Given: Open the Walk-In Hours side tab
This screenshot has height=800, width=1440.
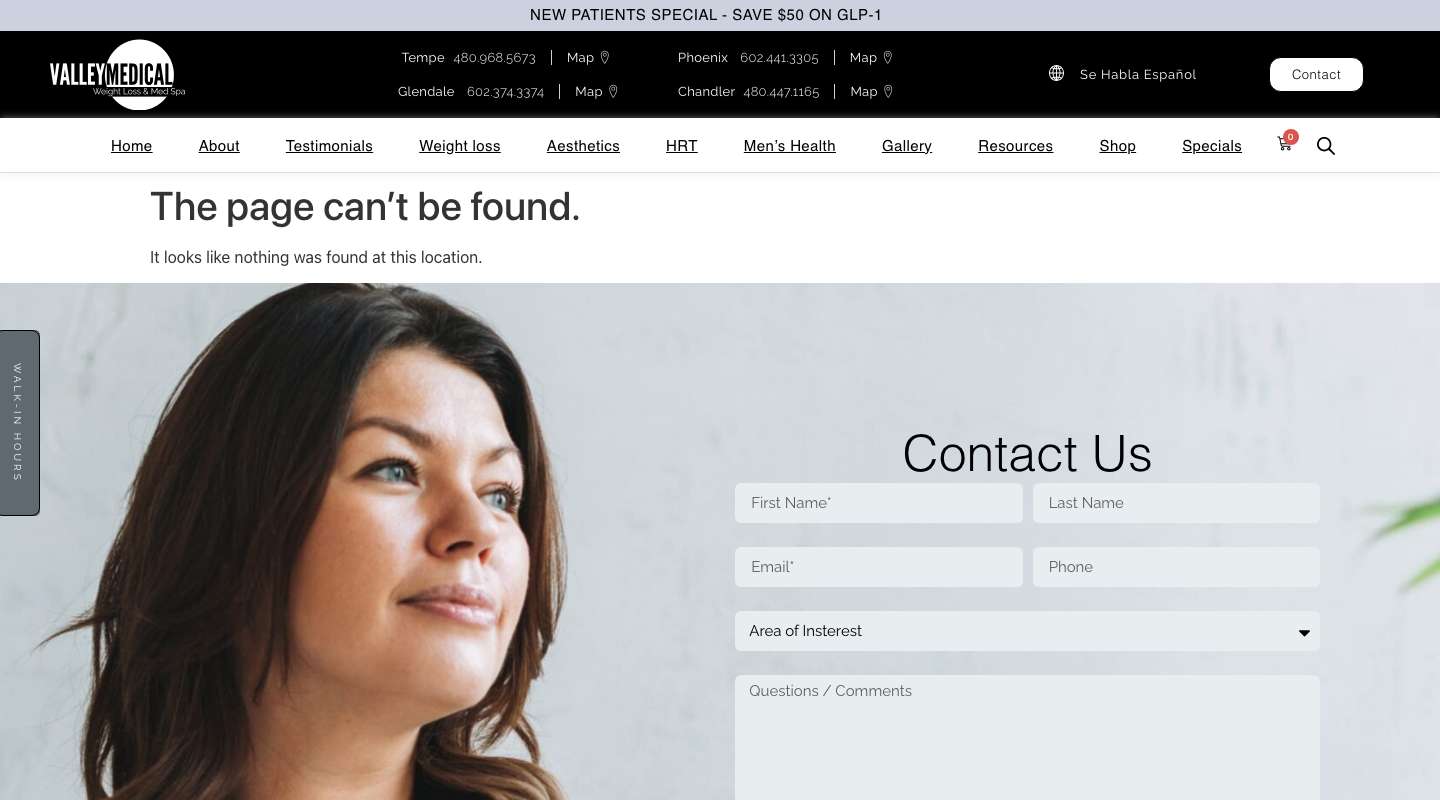Looking at the screenshot, I should pyautogui.click(x=19, y=423).
